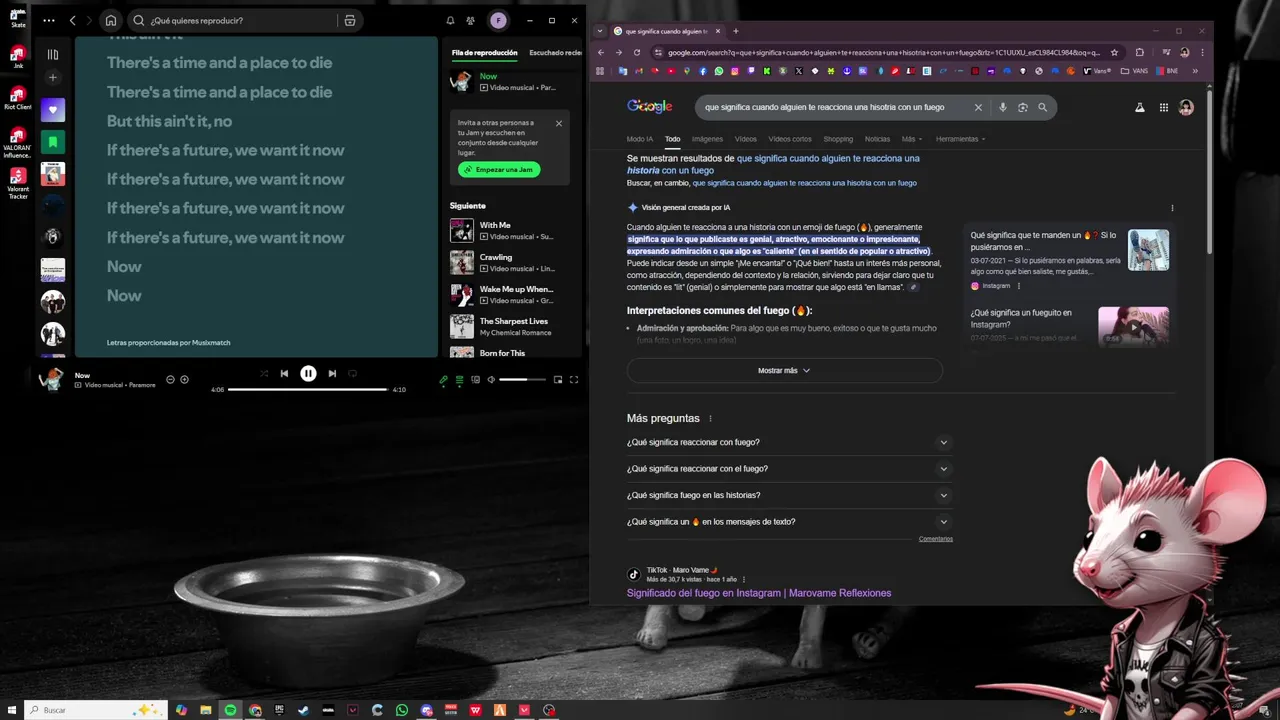1280x720 pixels.
Task: Seek on the Spotify song progress bar
Action: (x=308, y=389)
